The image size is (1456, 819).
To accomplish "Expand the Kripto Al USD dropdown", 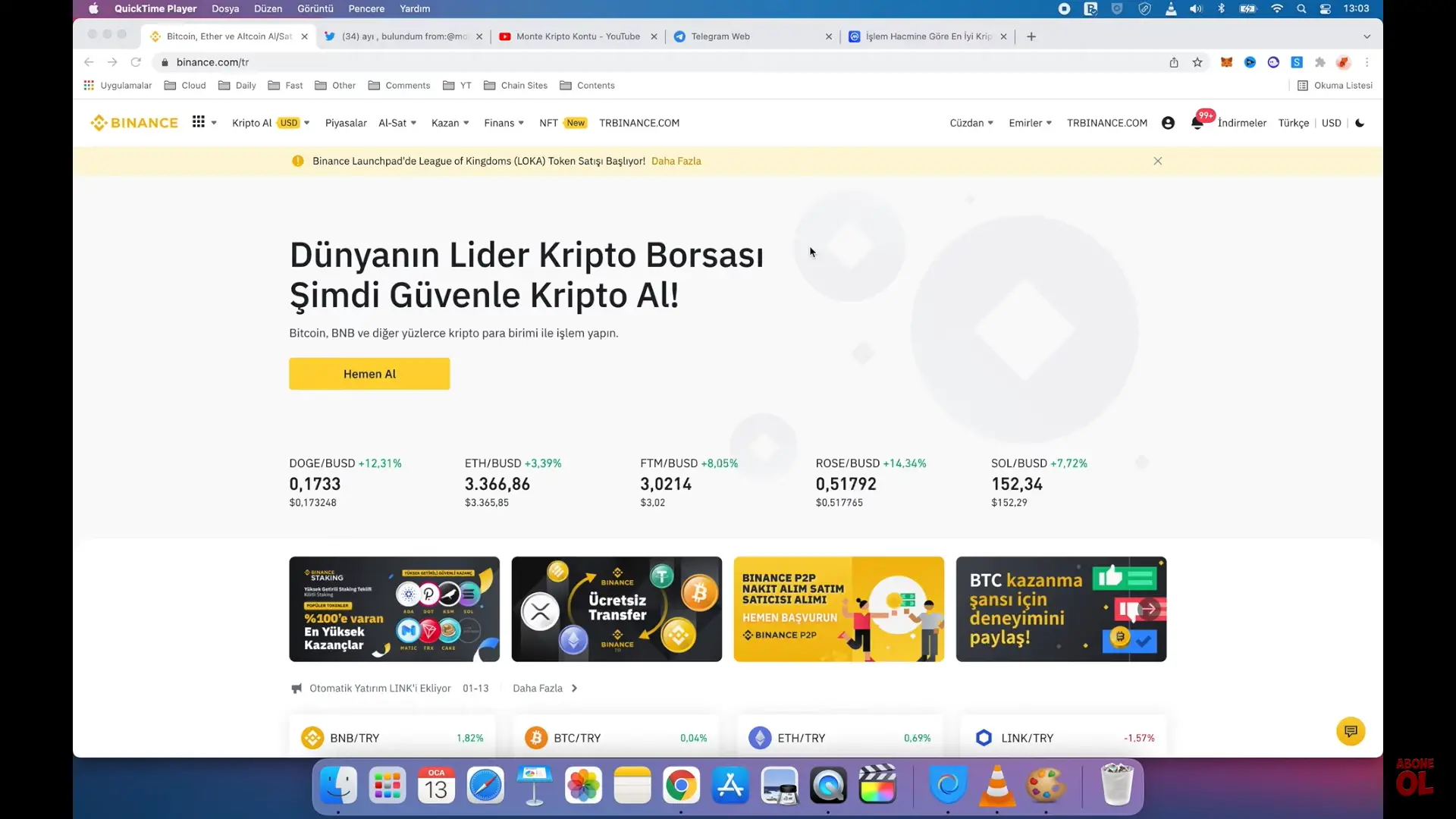I will [x=271, y=123].
